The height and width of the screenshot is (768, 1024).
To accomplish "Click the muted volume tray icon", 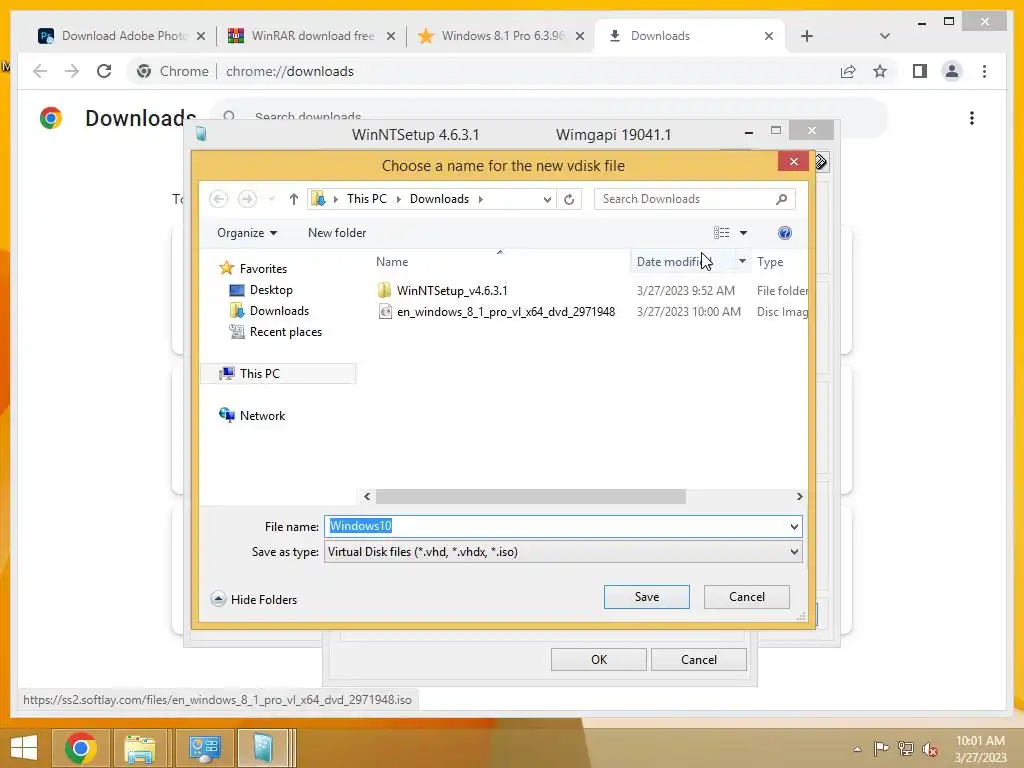I will pos(929,748).
